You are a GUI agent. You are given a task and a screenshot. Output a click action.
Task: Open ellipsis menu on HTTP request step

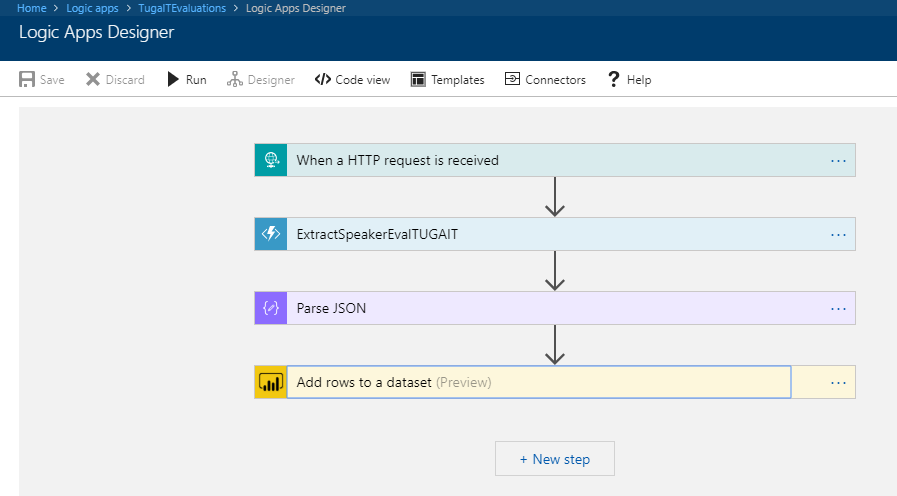[838, 161]
